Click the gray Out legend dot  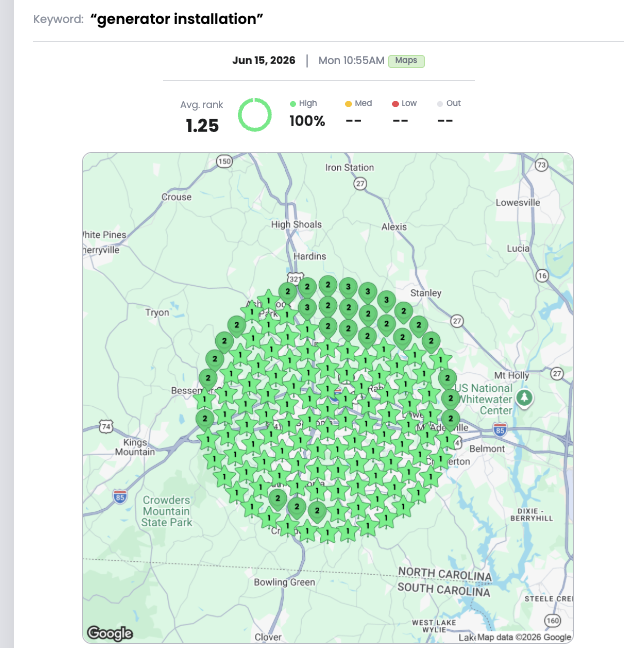[x=440, y=104]
